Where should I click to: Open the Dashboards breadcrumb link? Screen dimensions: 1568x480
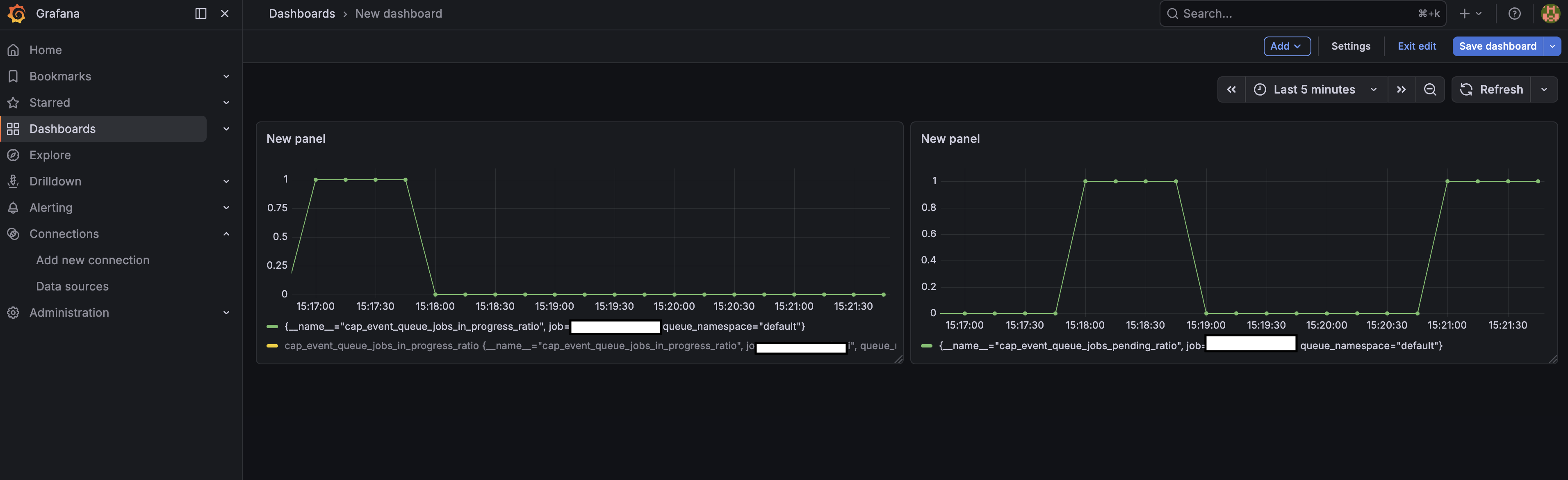click(301, 14)
